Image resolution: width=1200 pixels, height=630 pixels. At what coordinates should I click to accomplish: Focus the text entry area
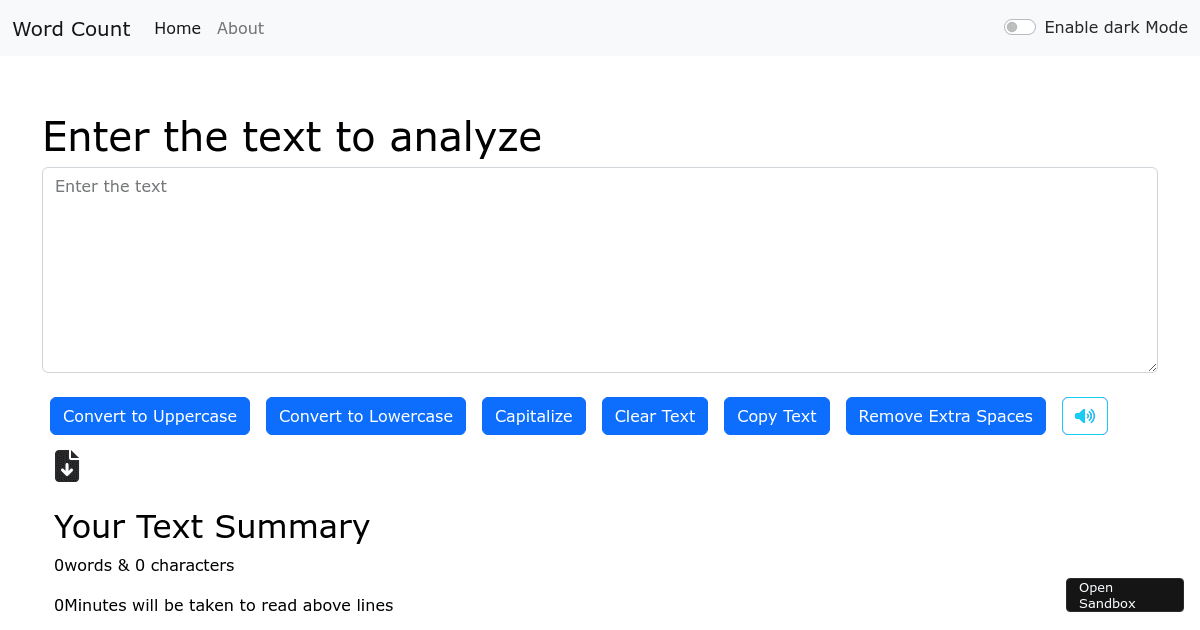click(x=600, y=270)
